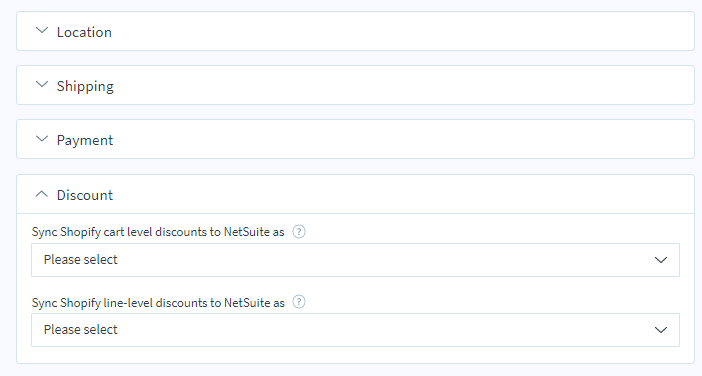702x376 pixels.
Task: Collapse Discount using its up chevron
Action: [42, 194]
